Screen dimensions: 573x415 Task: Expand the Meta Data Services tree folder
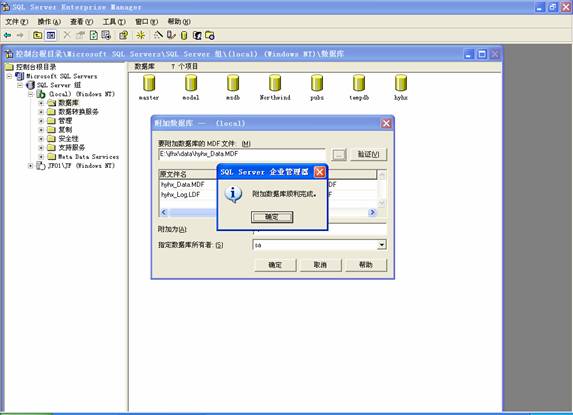41,157
